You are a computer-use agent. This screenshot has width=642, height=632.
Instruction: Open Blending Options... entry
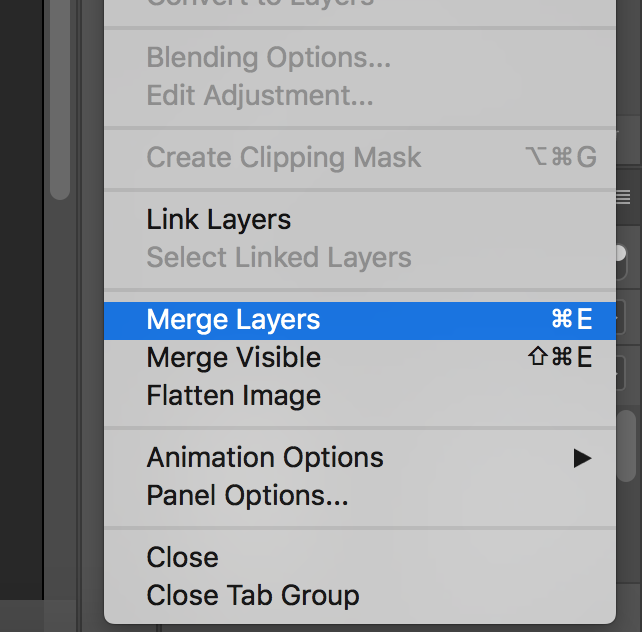pos(268,58)
